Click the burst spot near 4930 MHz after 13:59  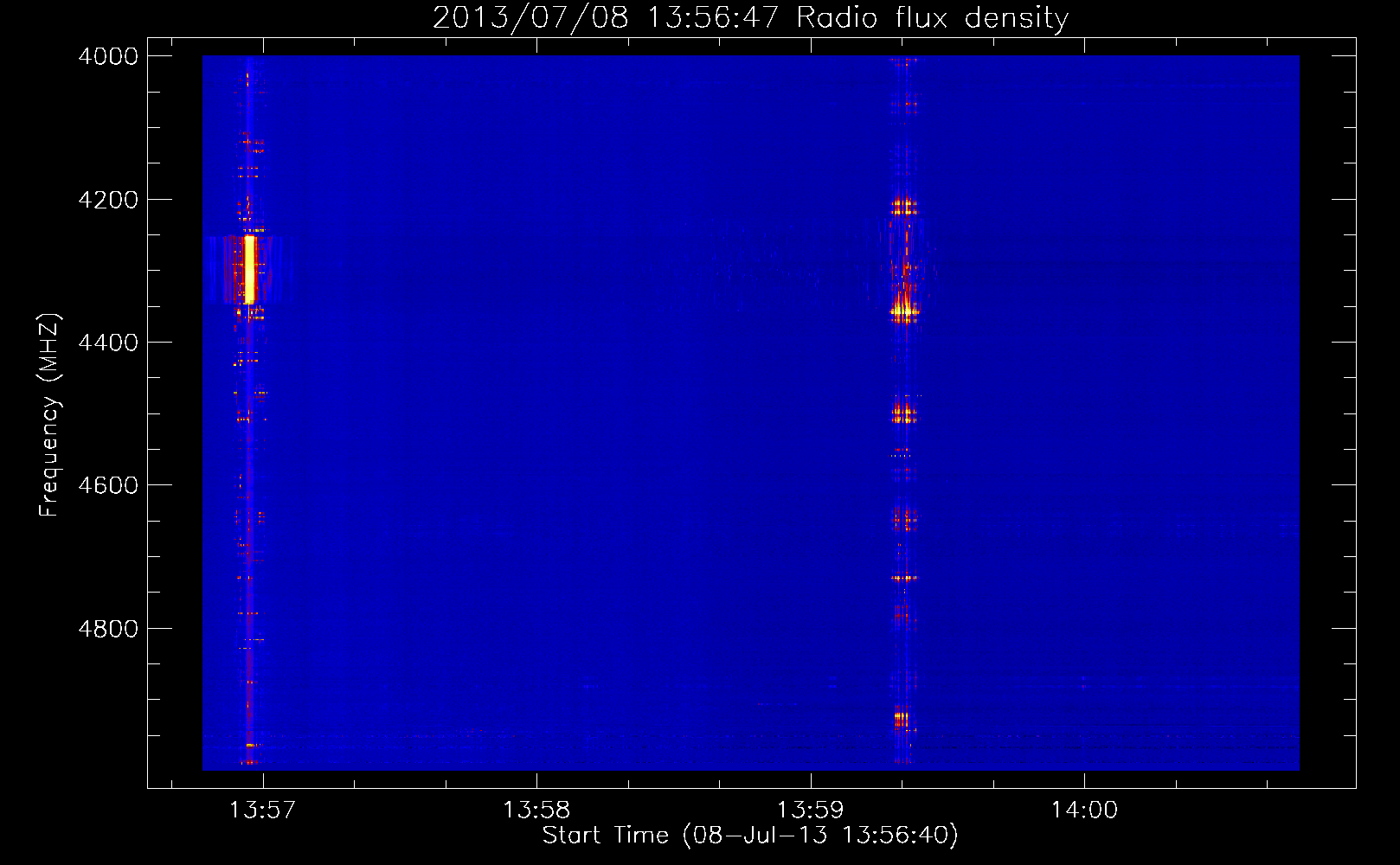901,718
